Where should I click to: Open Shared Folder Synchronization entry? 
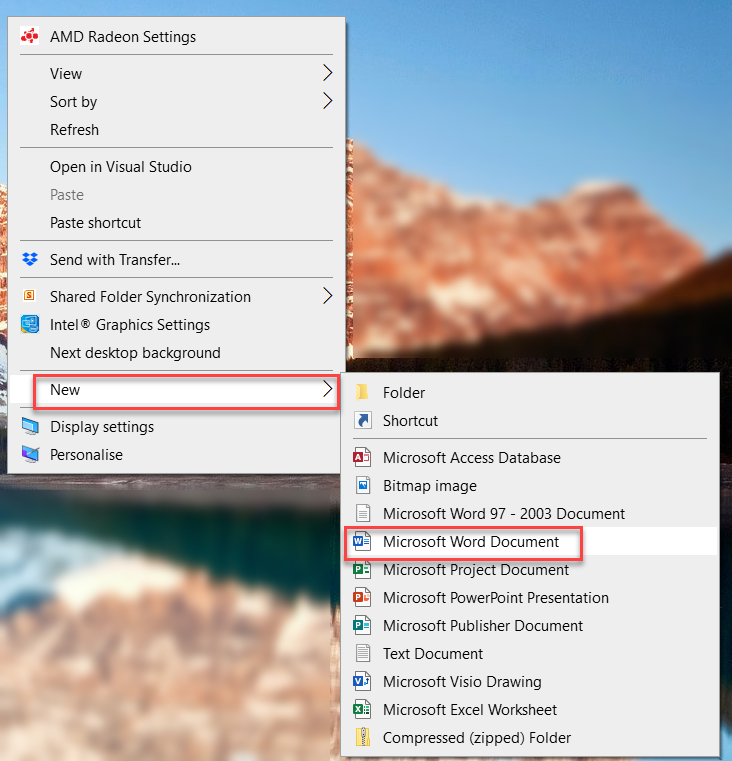point(176,297)
